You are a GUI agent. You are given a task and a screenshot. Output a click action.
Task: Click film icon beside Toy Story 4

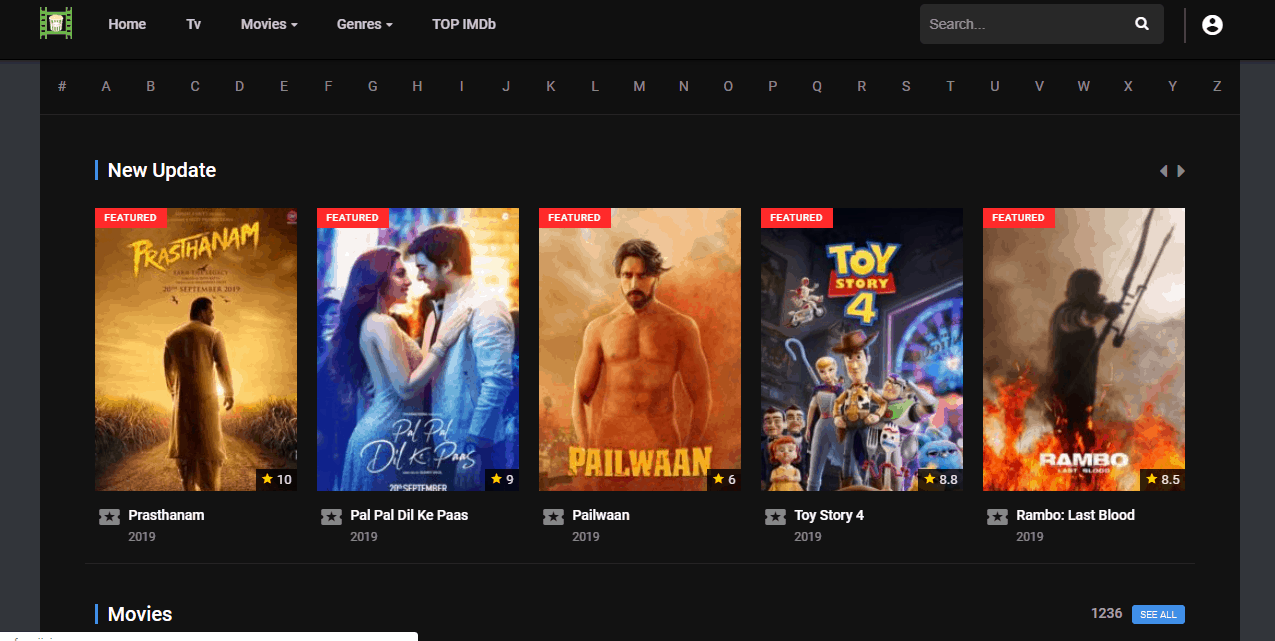pyautogui.click(x=775, y=516)
